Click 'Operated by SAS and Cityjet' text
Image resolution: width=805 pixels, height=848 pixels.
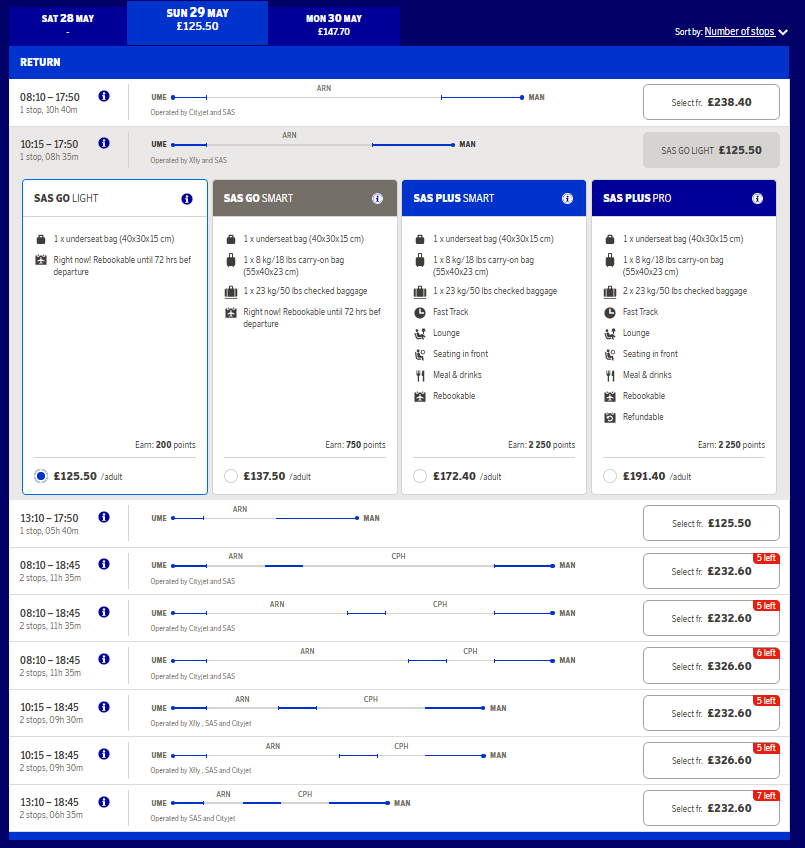tap(193, 818)
